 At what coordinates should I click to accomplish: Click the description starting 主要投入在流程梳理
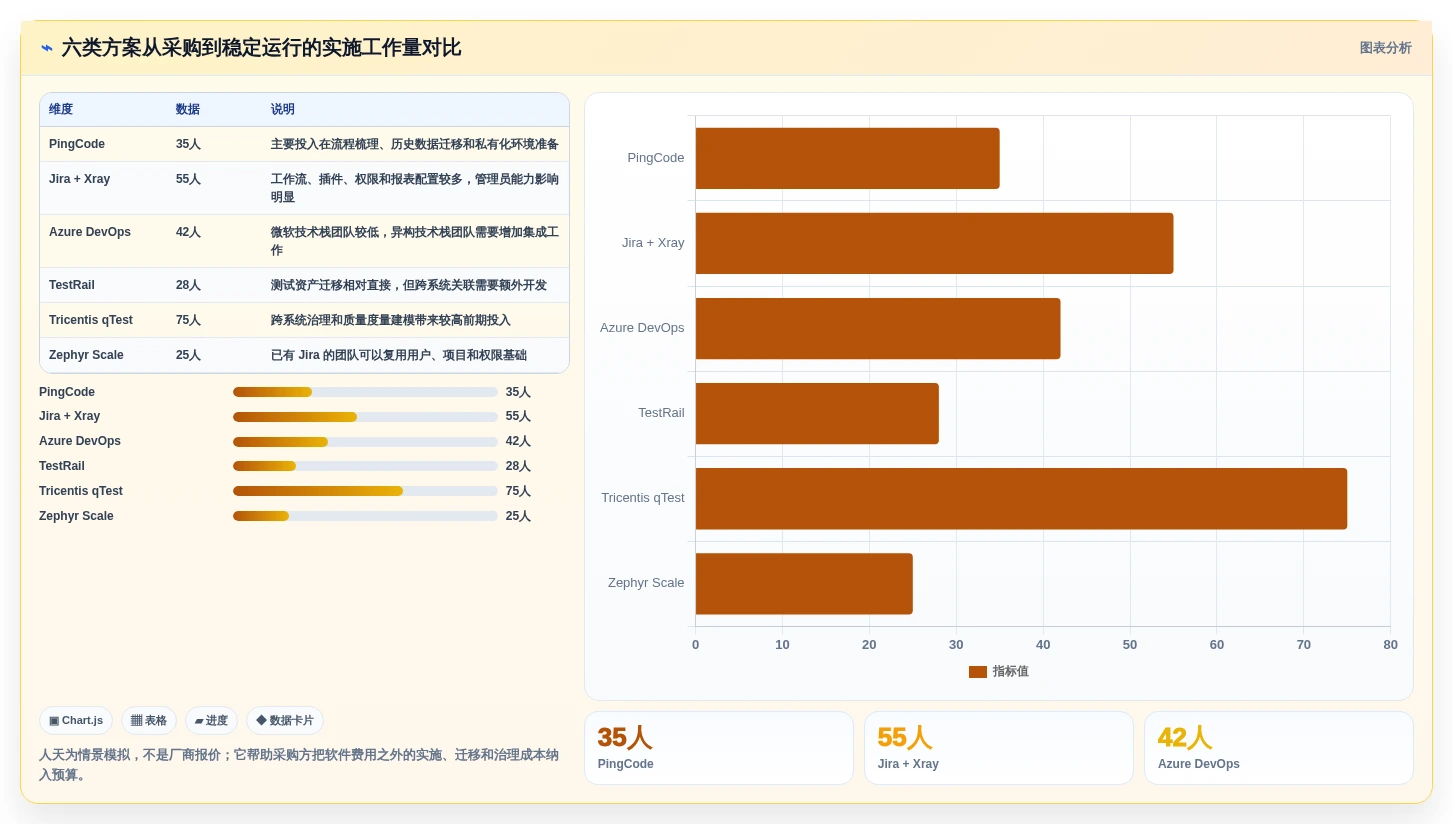point(415,144)
